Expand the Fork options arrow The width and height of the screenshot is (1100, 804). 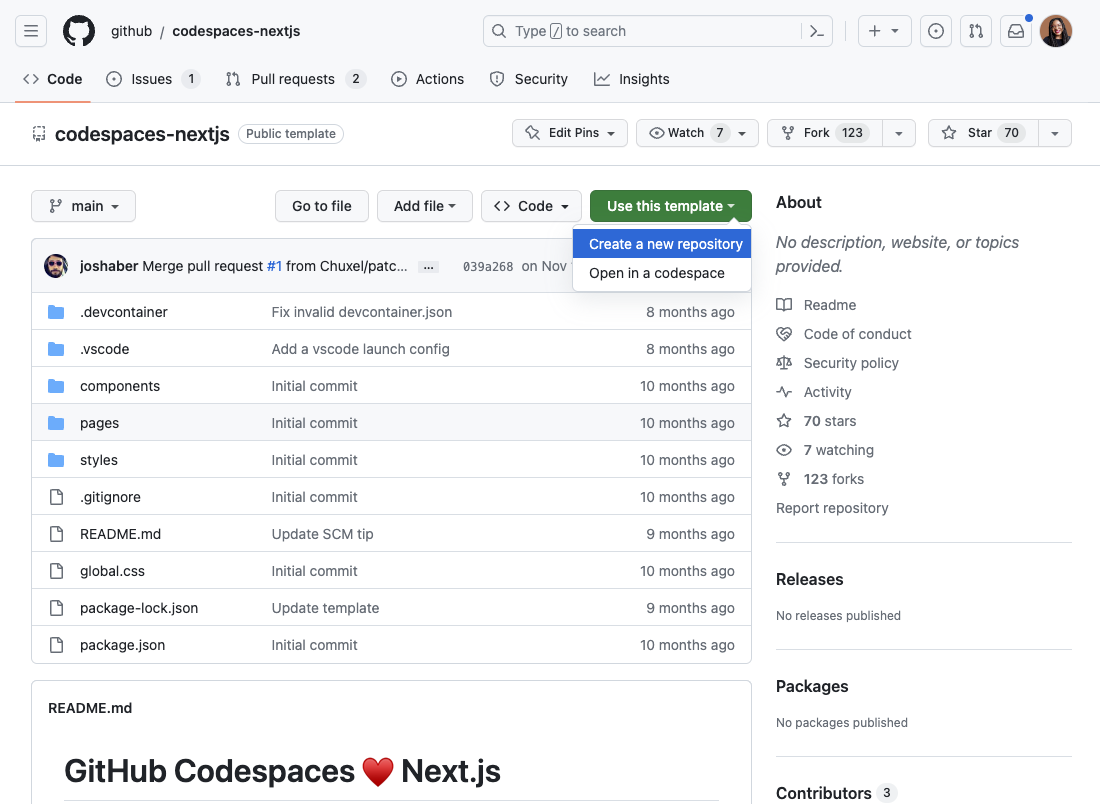[898, 133]
